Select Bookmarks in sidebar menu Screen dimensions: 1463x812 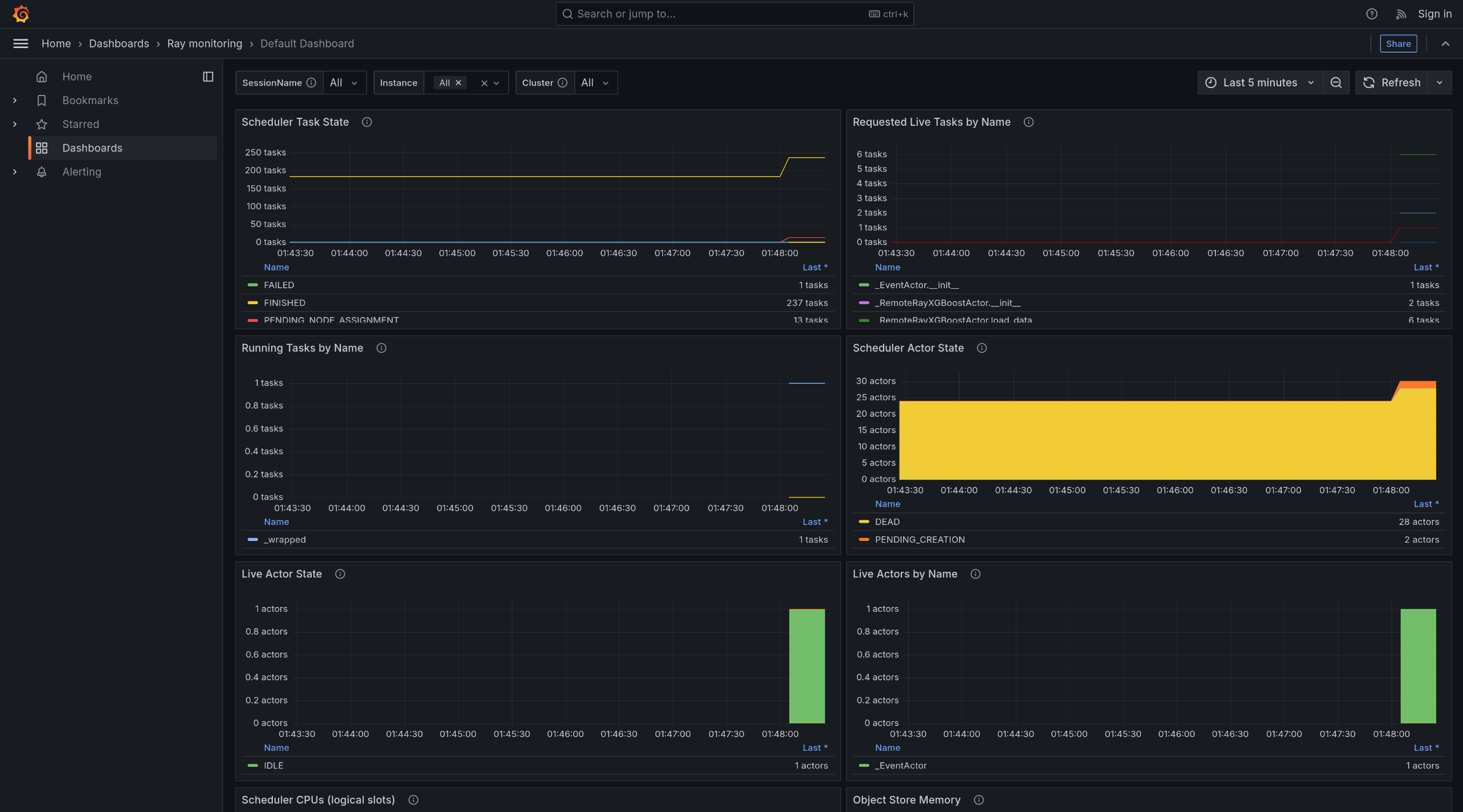coord(90,100)
